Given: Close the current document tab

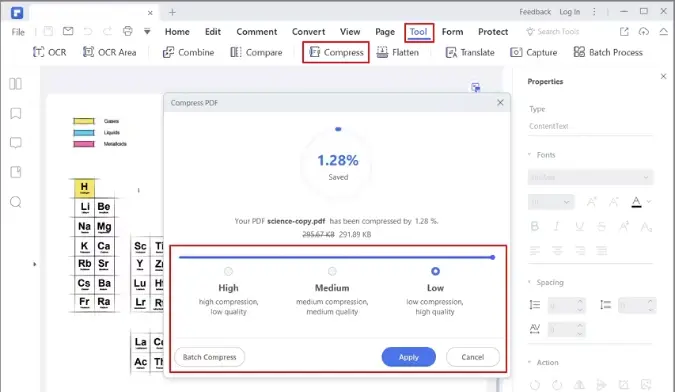Looking at the screenshot, I should [150, 13].
